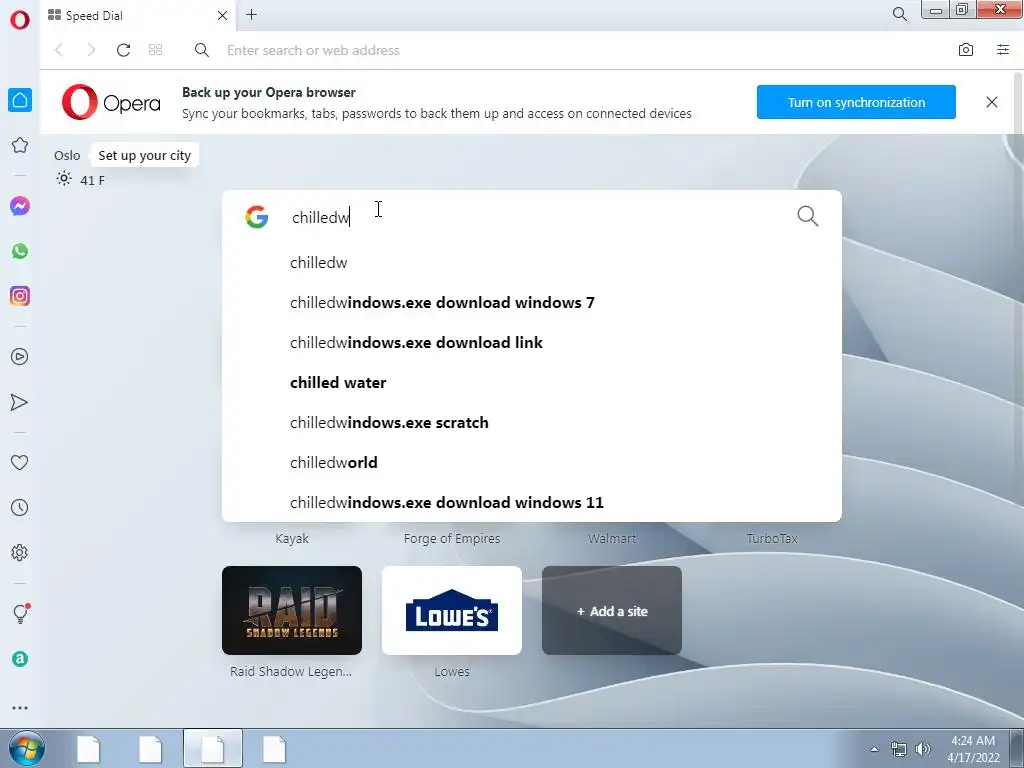This screenshot has height=768, width=1024.
Task: Click the Google logo in search box
Action: pos(257,217)
